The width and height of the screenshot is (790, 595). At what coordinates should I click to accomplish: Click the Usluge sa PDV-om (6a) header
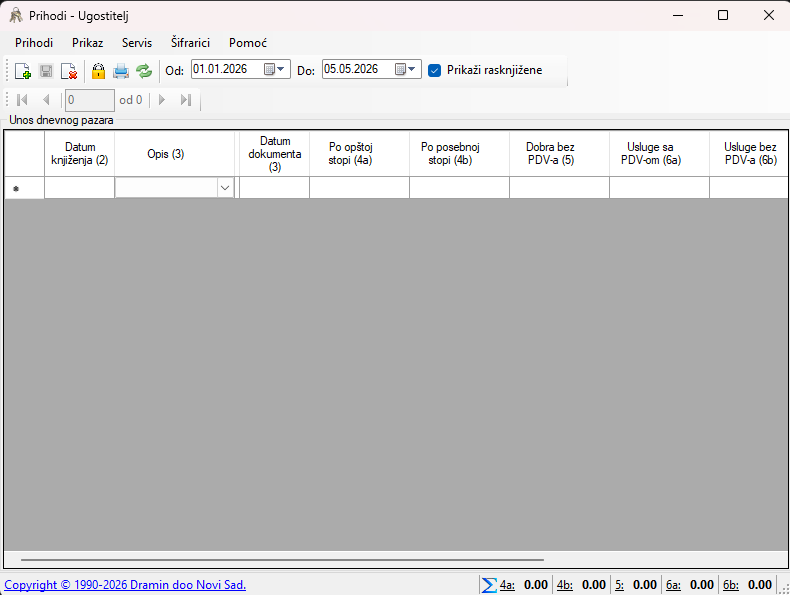[x=660, y=154]
